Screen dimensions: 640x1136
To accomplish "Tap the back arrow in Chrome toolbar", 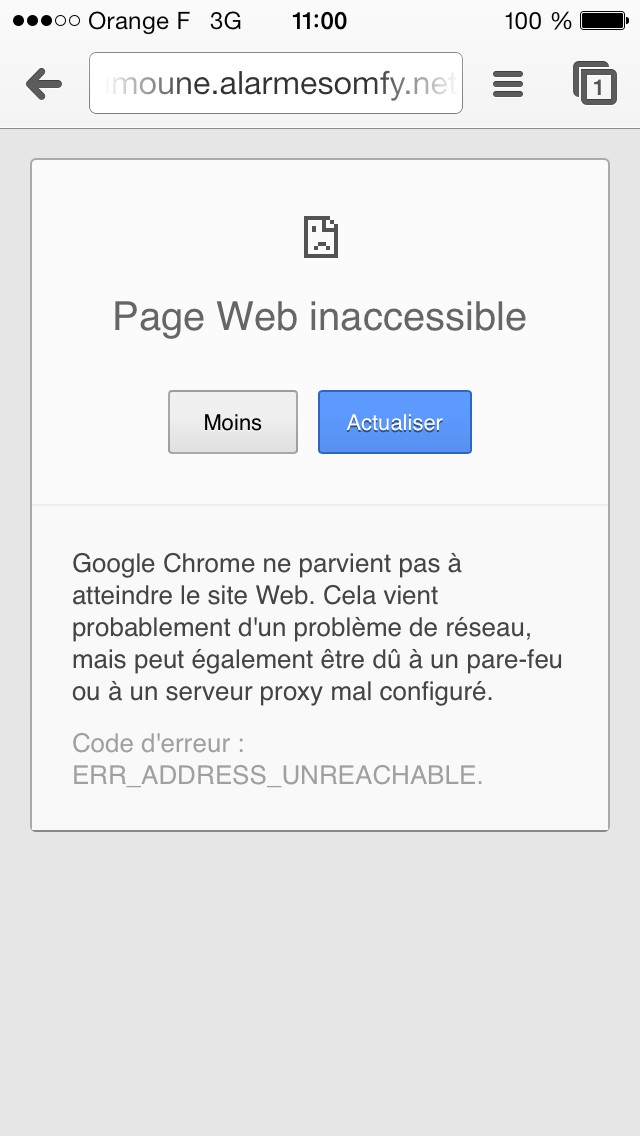I will tap(43, 85).
